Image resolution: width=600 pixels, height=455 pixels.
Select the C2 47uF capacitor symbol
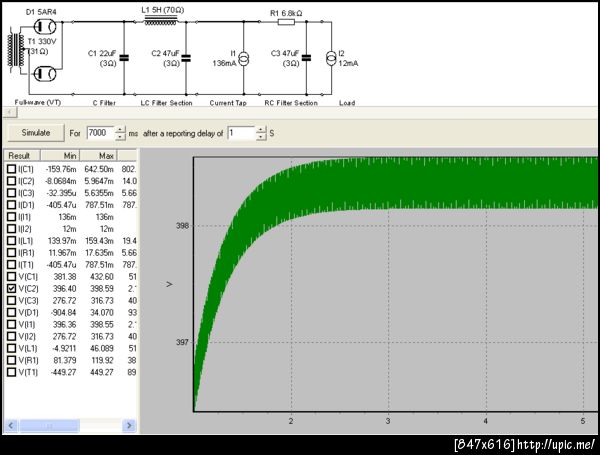click(x=186, y=58)
